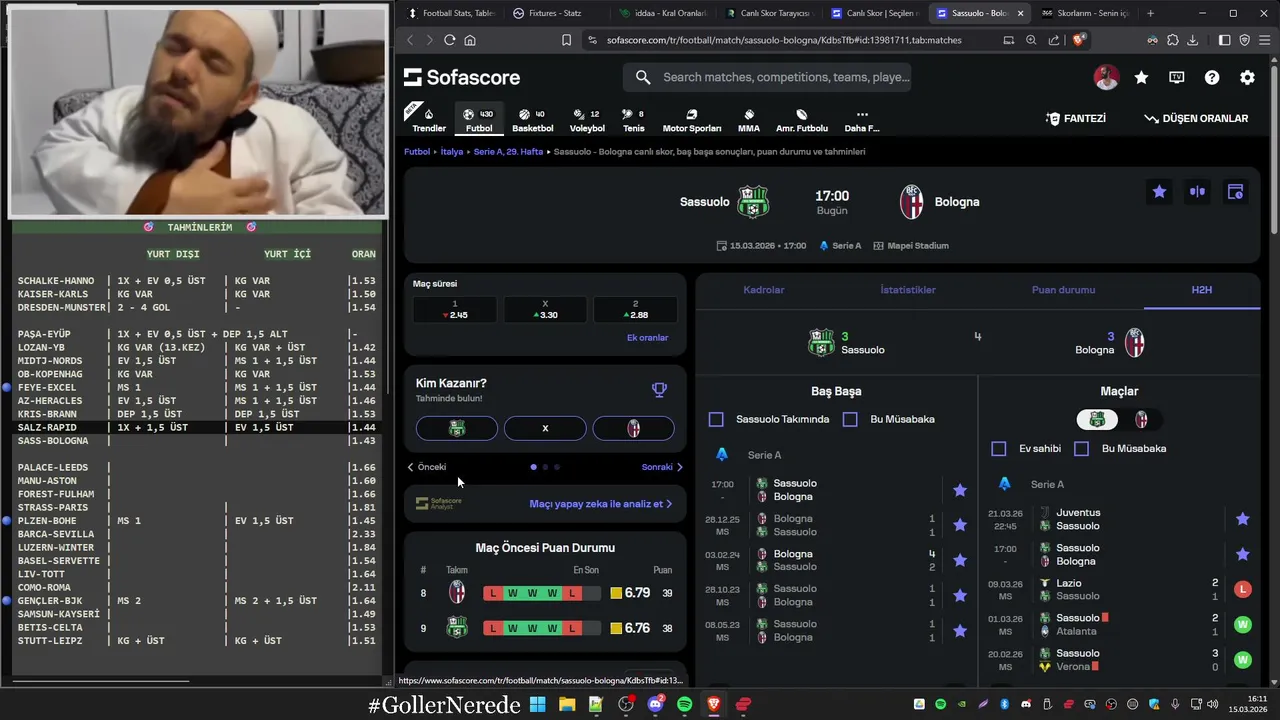The width and height of the screenshot is (1280, 720).
Task: Bookmark this page in the address bar
Action: click(566, 40)
